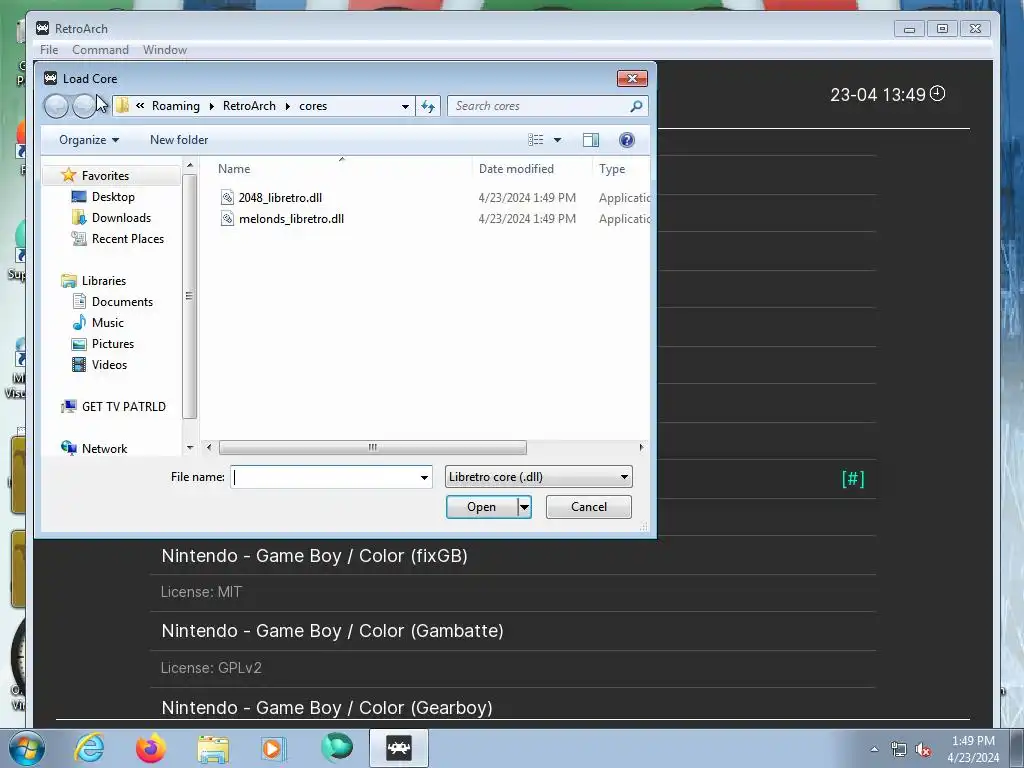Image resolution: width=1024 pixels, height=768 pixels.
Task: Expand the Open button split arrow
Action: 524,507
